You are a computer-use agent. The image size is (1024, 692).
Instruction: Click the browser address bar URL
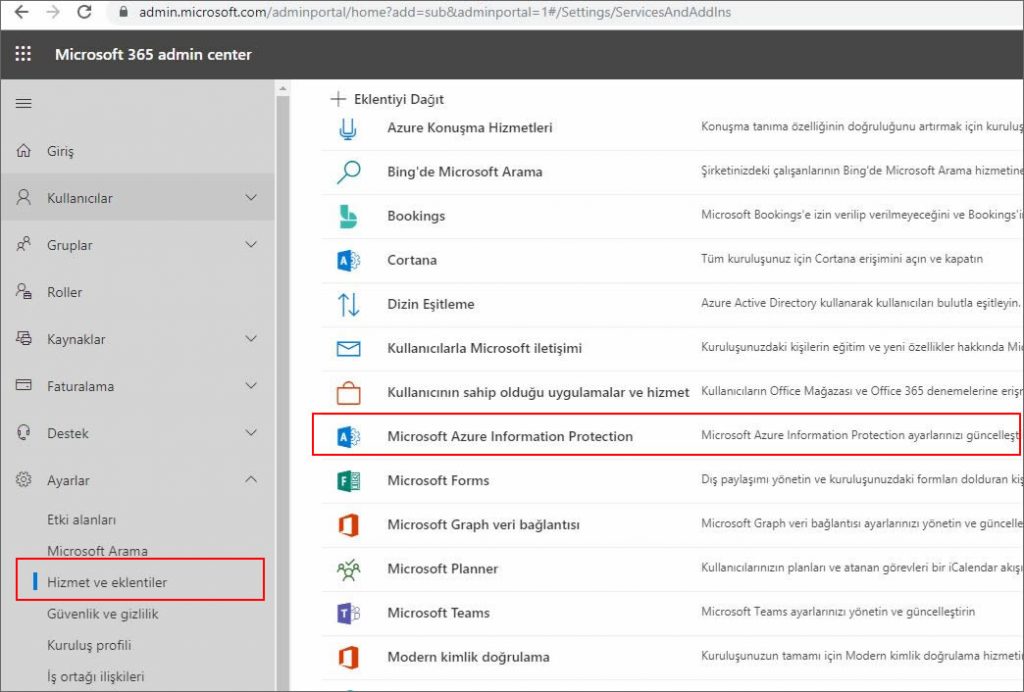pos(435,12)
